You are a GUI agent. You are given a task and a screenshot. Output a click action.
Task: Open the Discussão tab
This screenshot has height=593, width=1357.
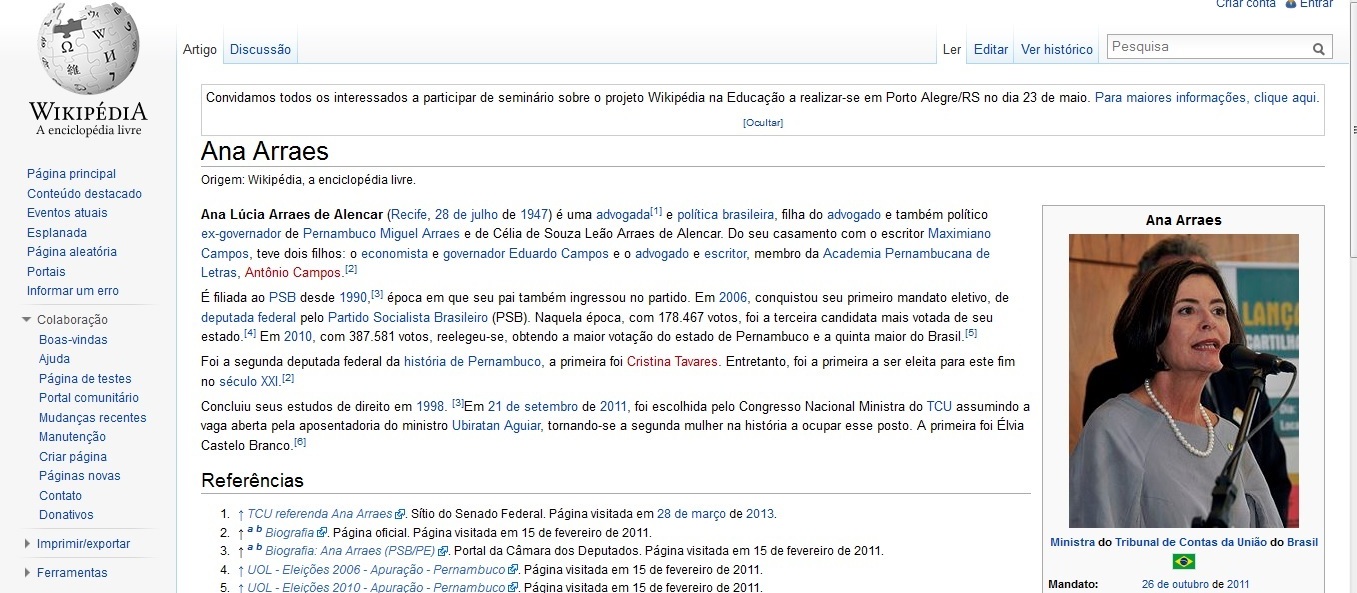(x=260, y=49)
